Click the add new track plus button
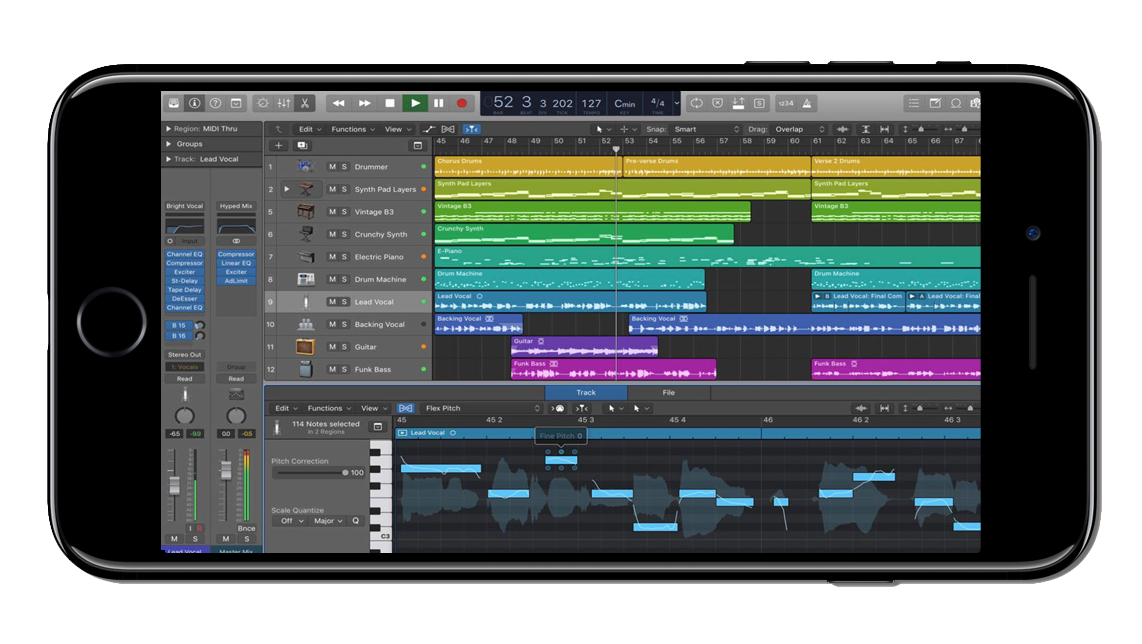Screen dimensions: 1142x644 tap(278, 146)
